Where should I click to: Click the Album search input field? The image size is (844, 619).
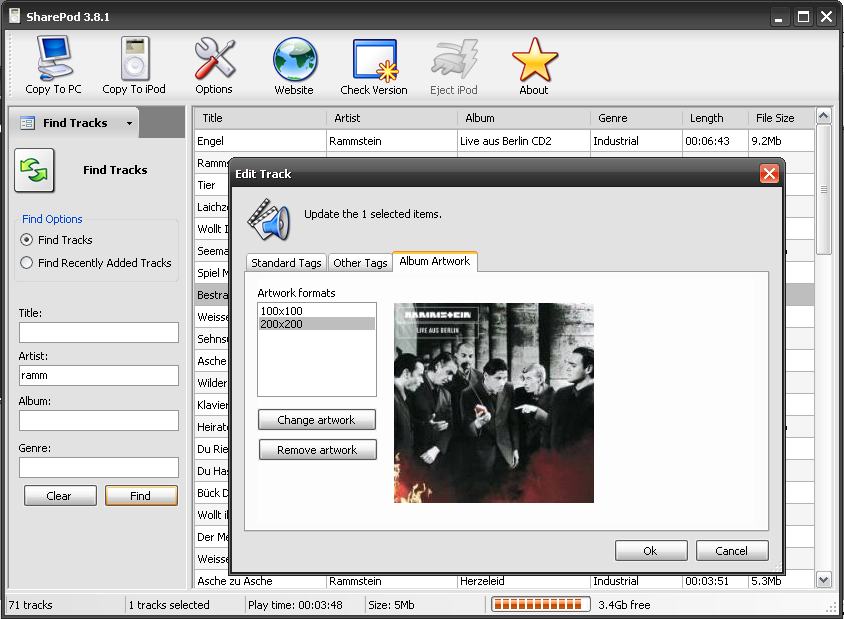click(x=99, y=420)
